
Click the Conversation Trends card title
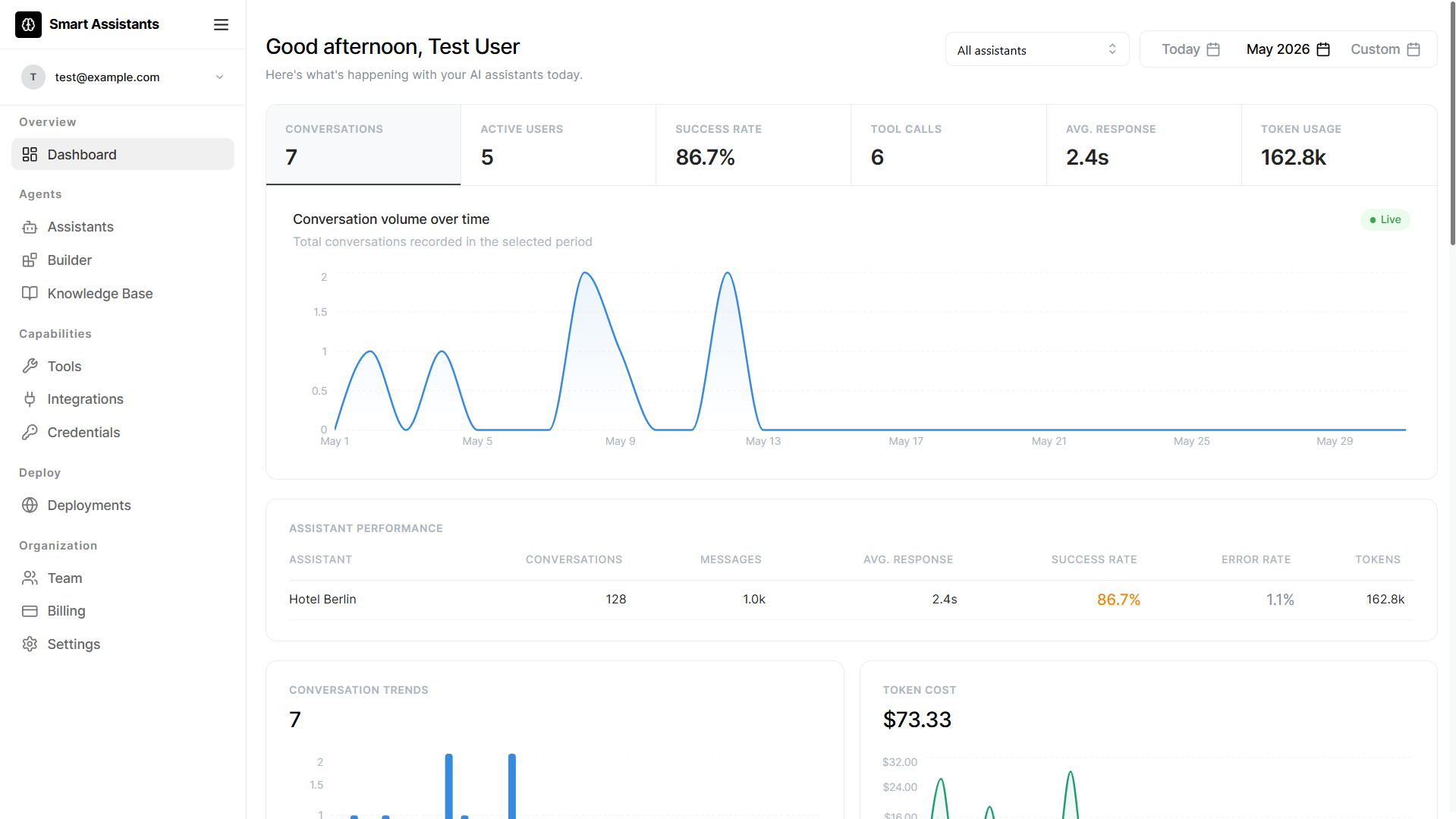click(x=359, y=690)
